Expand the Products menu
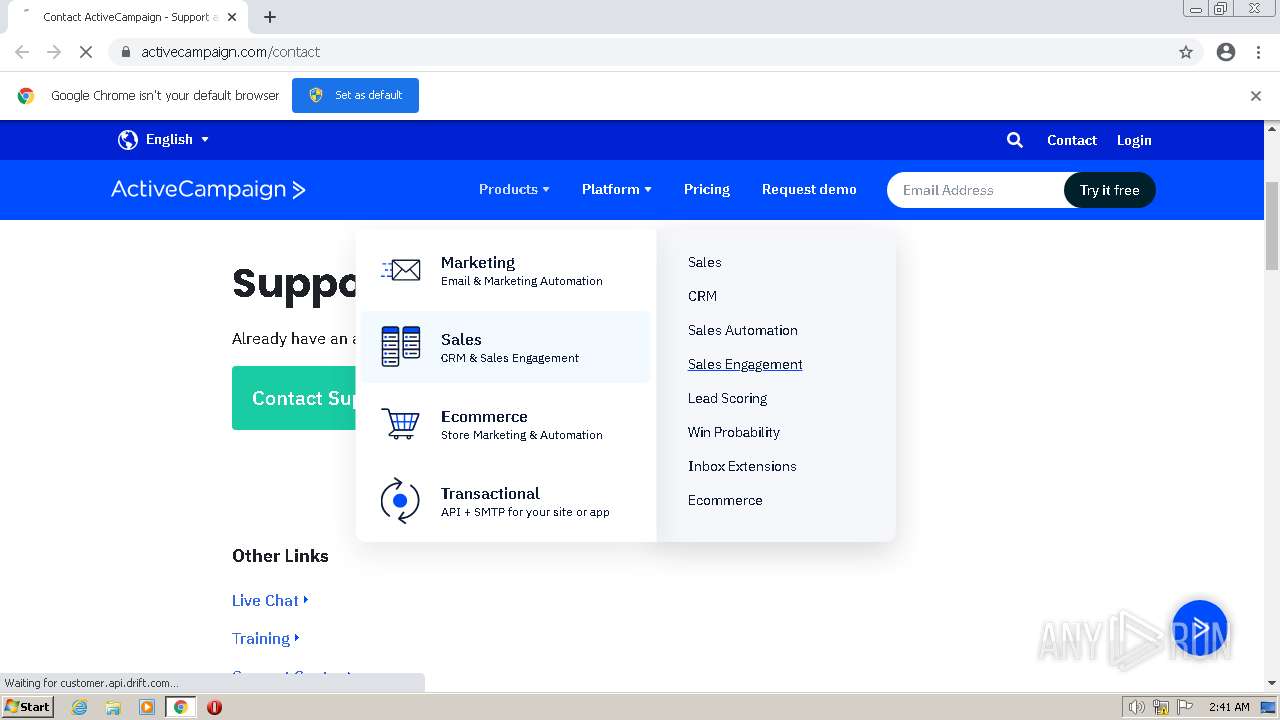The width and height of the screenshot is (1280, 720). click(x=514, y=189)
